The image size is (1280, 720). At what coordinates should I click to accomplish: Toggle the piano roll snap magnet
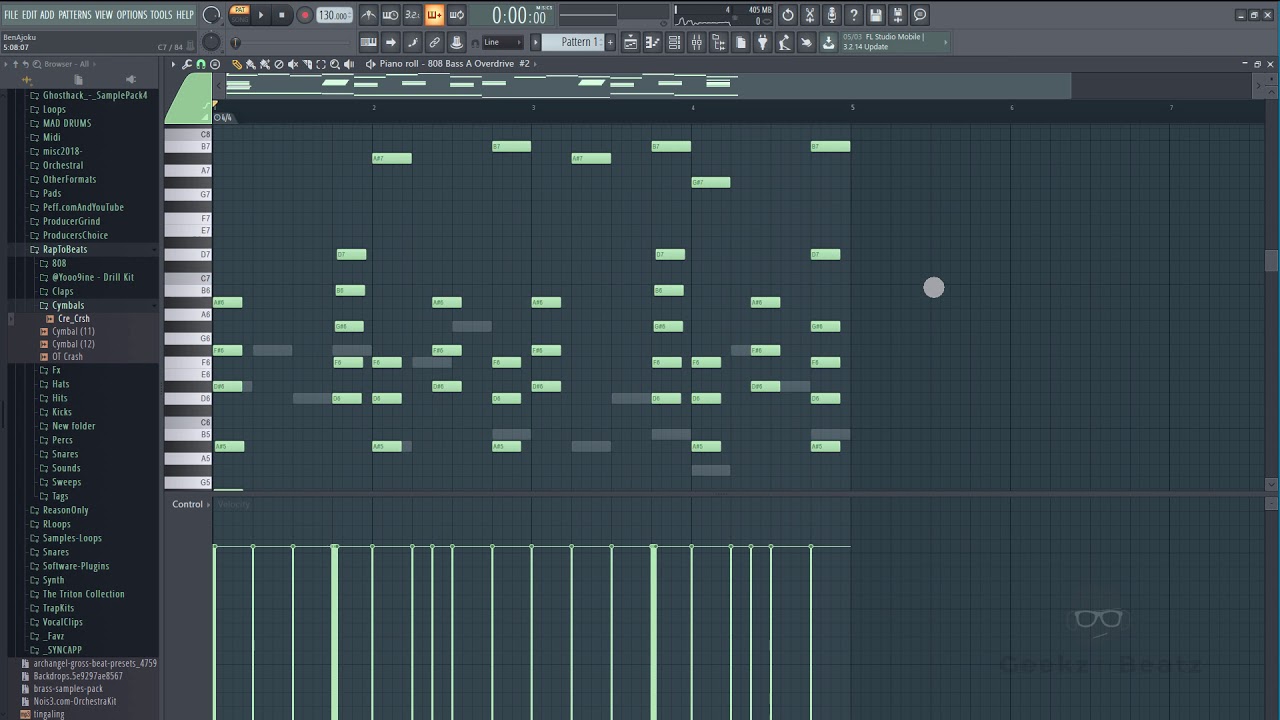click(201, 64)
